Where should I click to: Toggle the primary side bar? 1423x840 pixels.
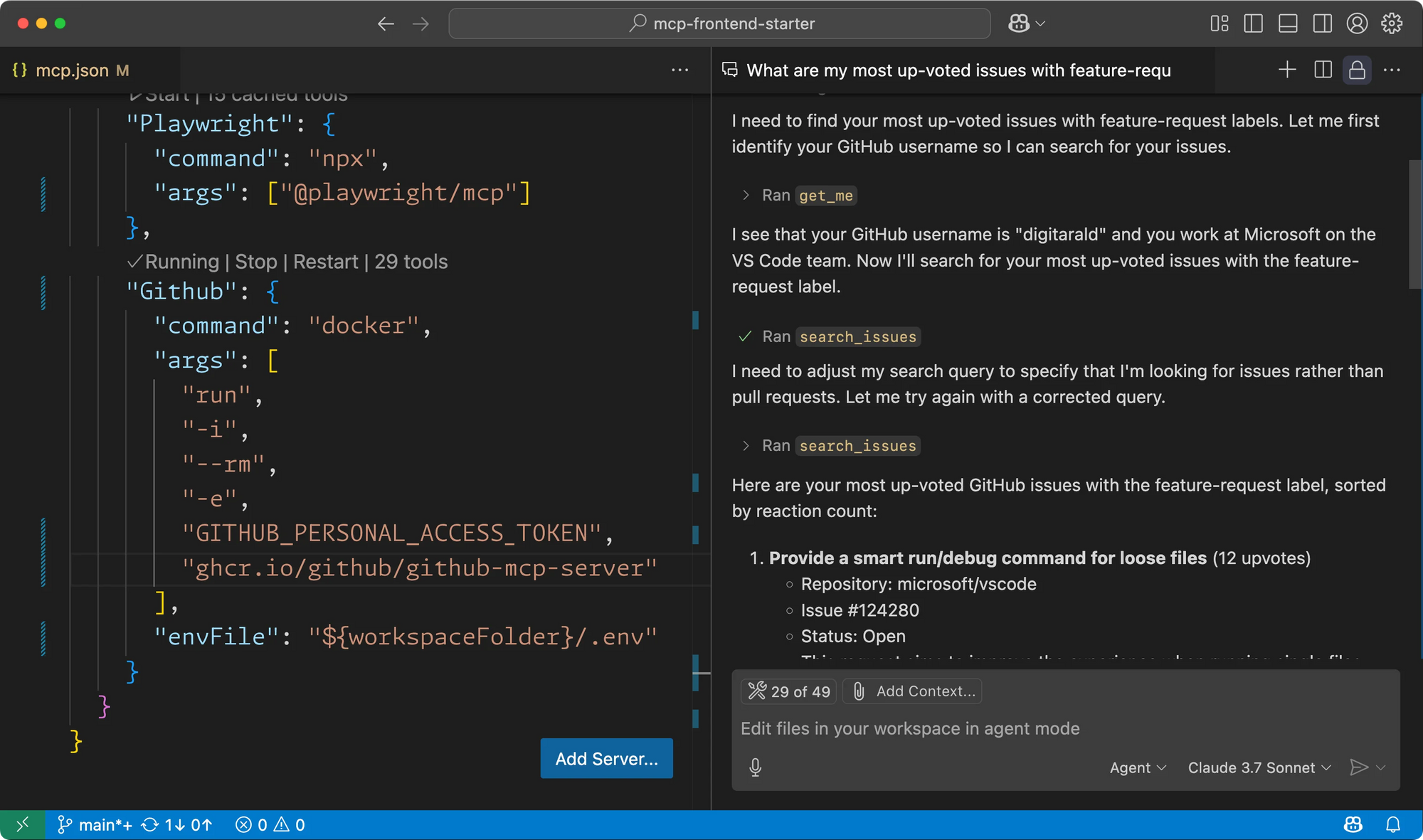(1254, 23)
